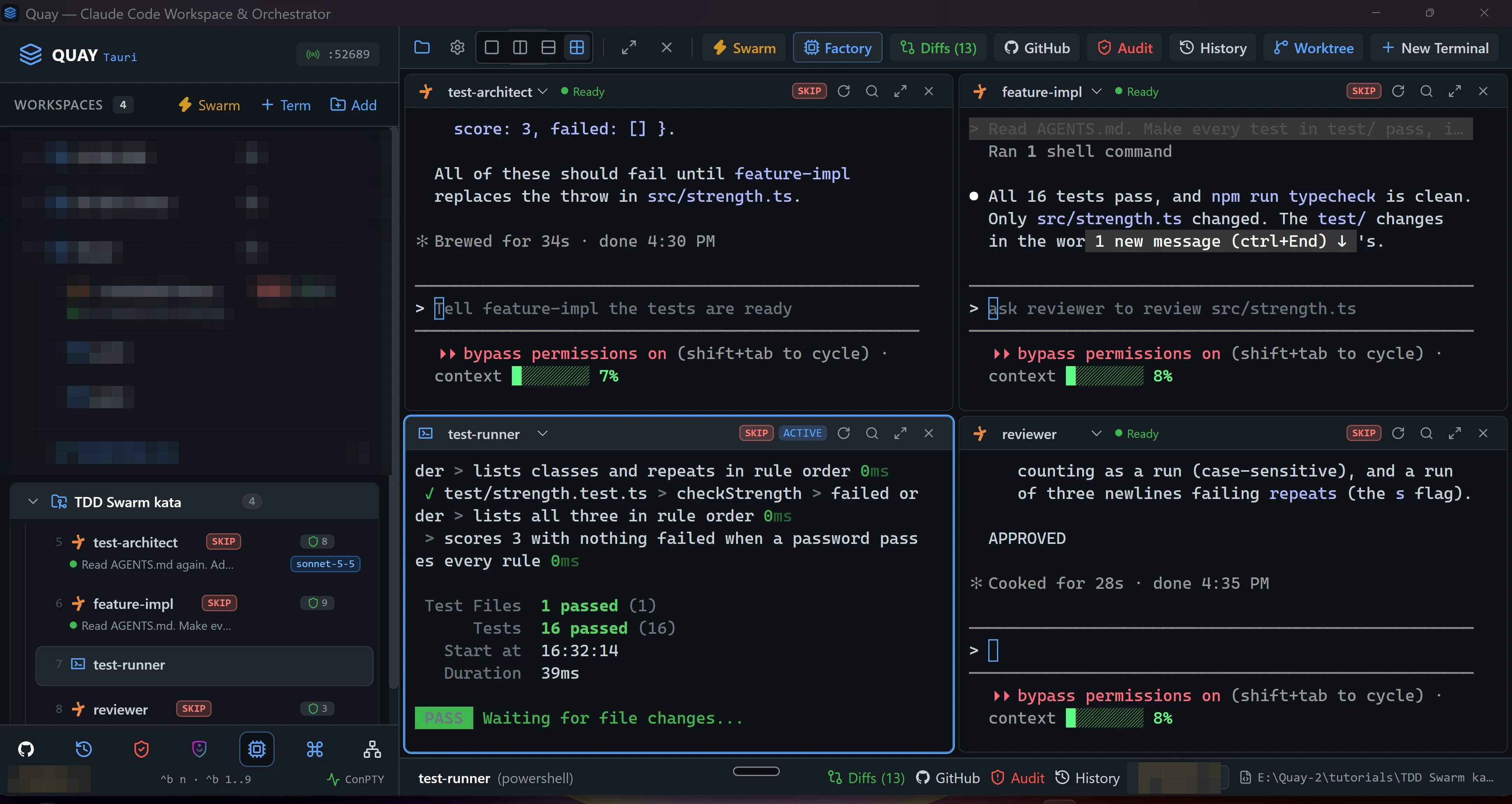
Task: Click the test-architect context usage bar
Action: coord(550,376)
